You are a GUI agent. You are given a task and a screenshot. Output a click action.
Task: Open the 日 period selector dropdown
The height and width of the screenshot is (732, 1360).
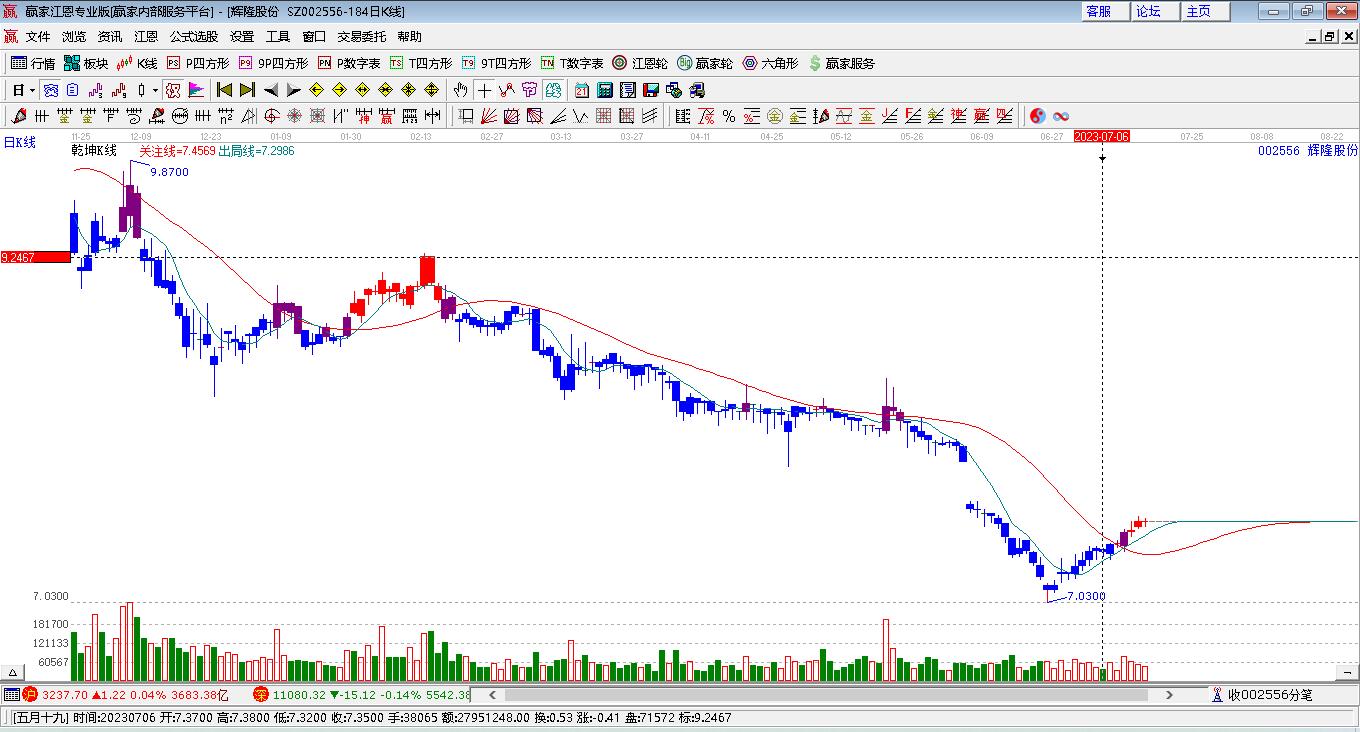pos(24,90)
